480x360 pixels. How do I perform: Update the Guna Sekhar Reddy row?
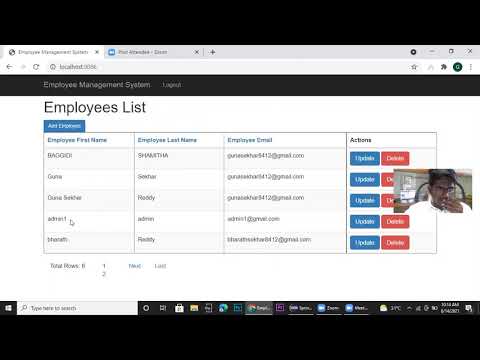[x=365, y=201]
